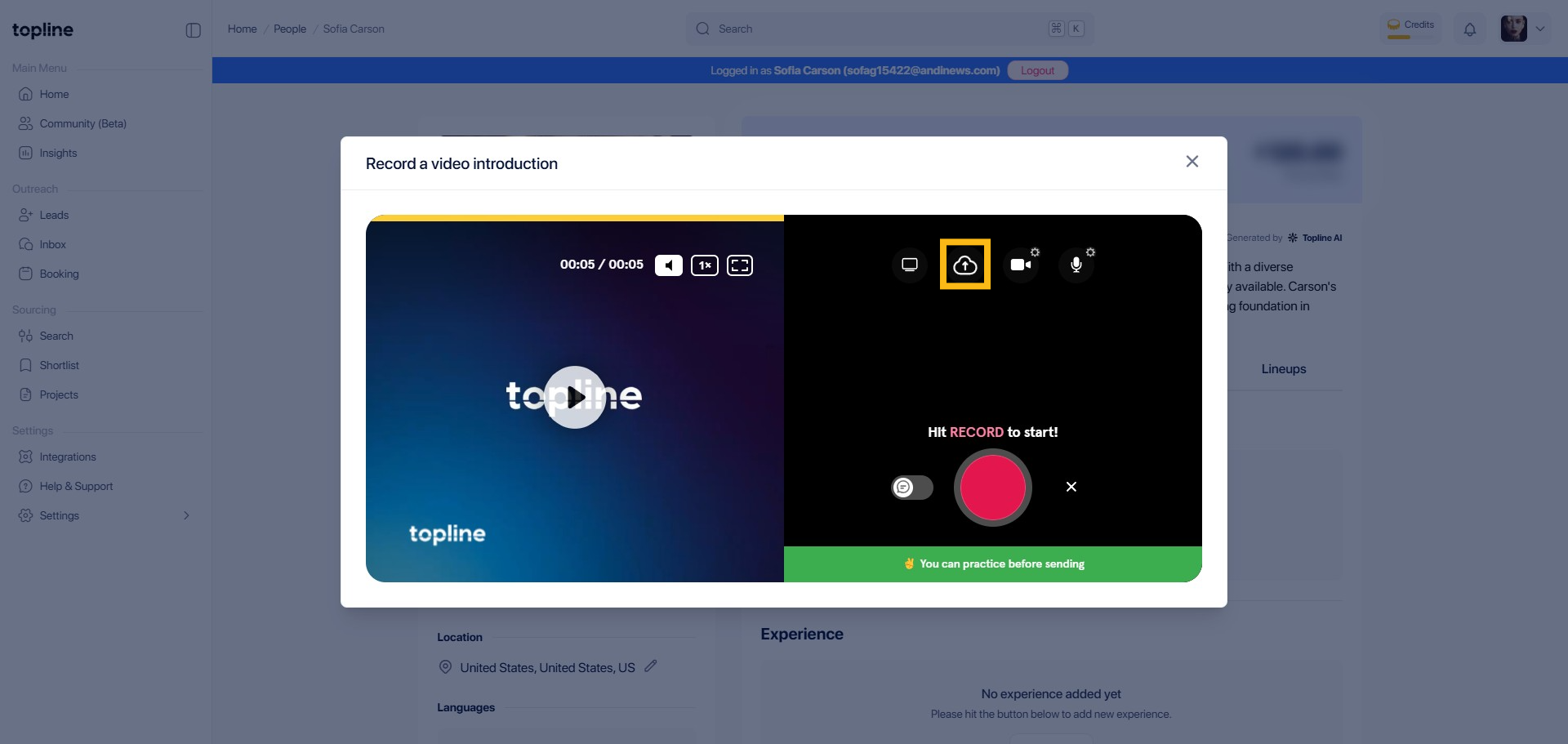Open Insights from the sidebar
1568x744 pixels.
click(58, 153)
